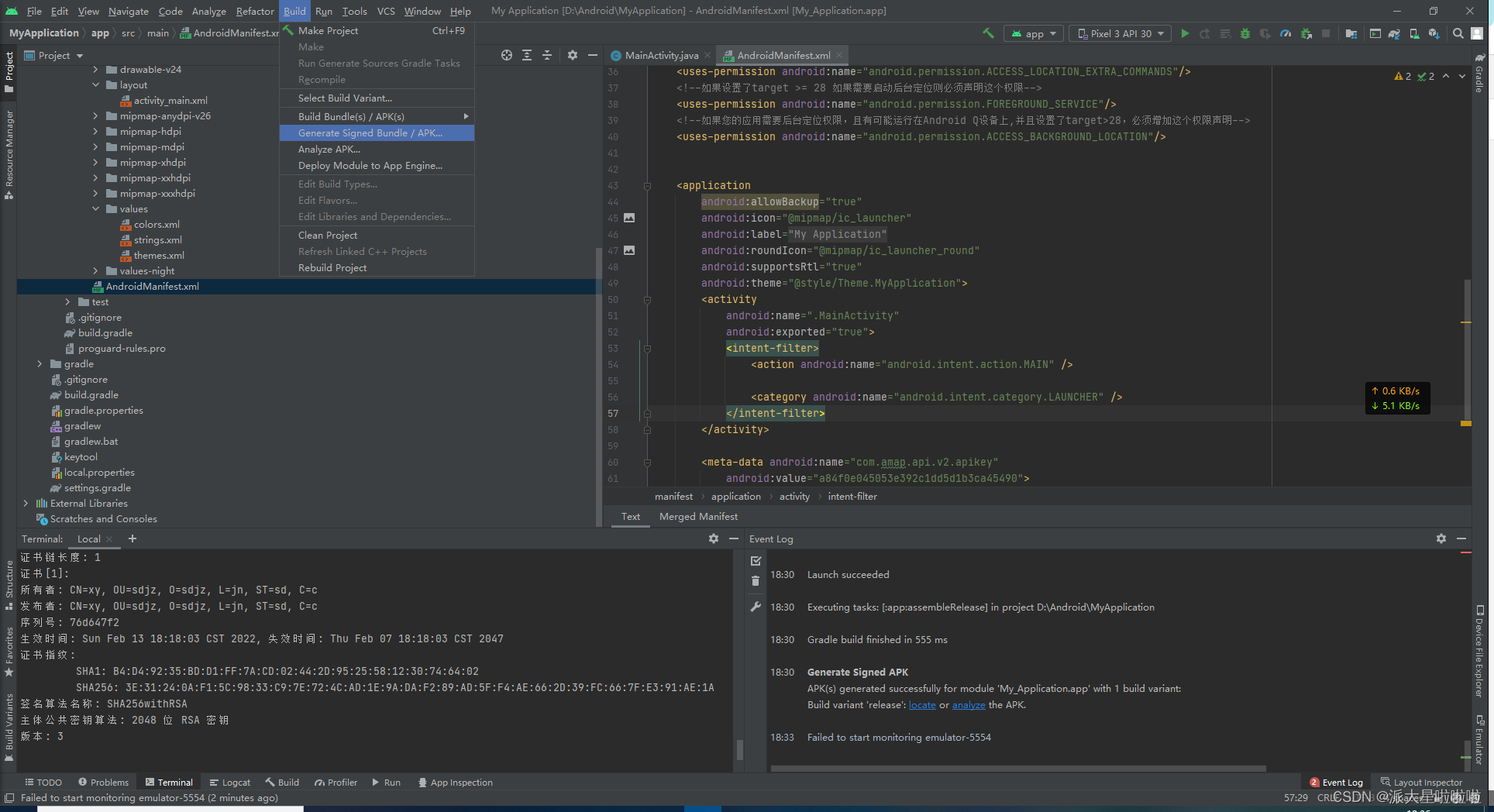Choose Rebuild Project from Build menu

click(377, 267)
